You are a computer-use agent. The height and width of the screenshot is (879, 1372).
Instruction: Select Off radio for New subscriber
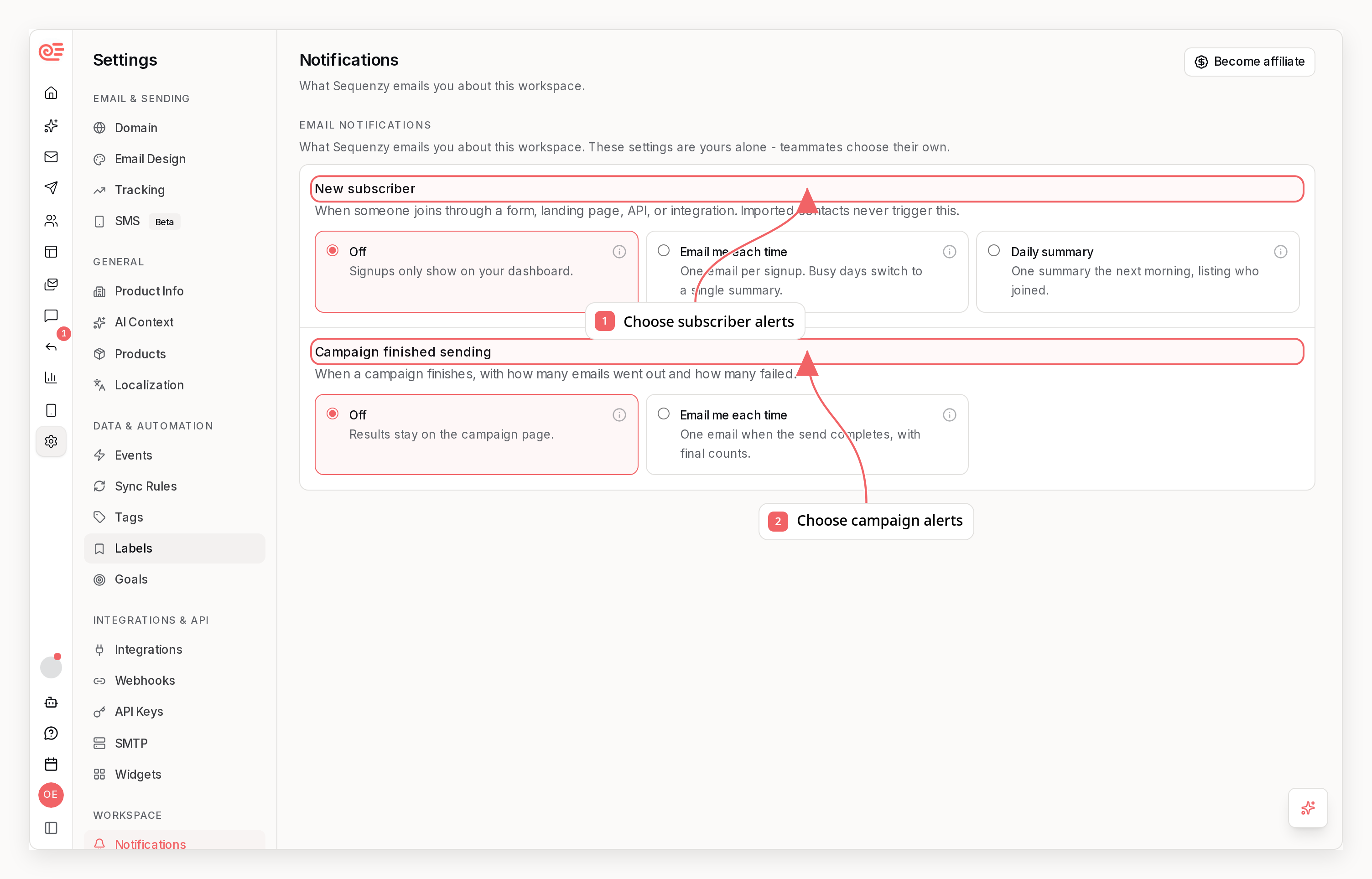333,251
